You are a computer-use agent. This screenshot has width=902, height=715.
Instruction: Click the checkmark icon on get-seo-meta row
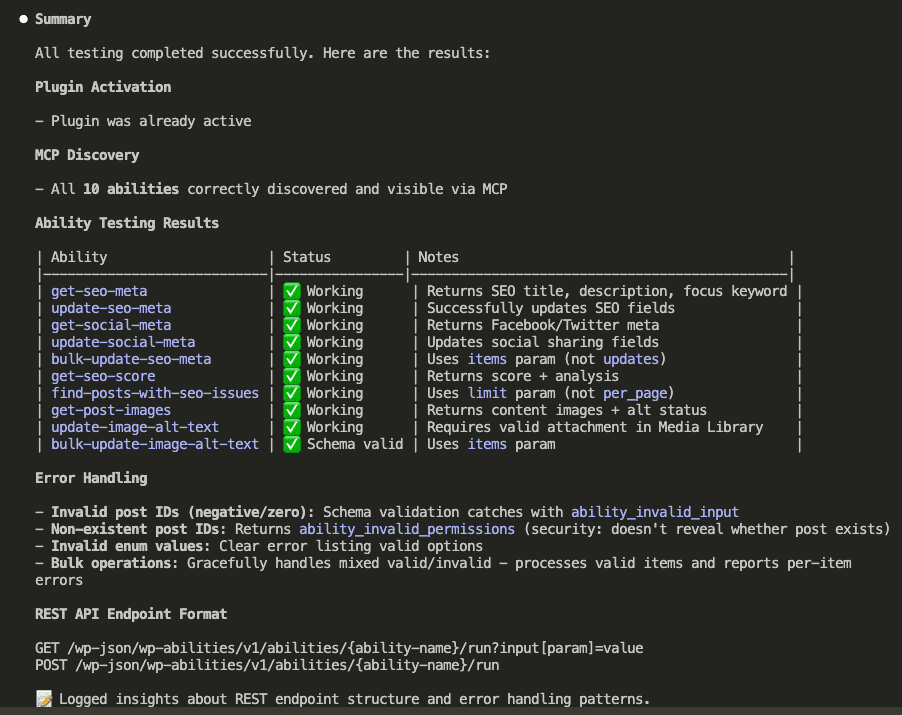[x=292, y=290]
